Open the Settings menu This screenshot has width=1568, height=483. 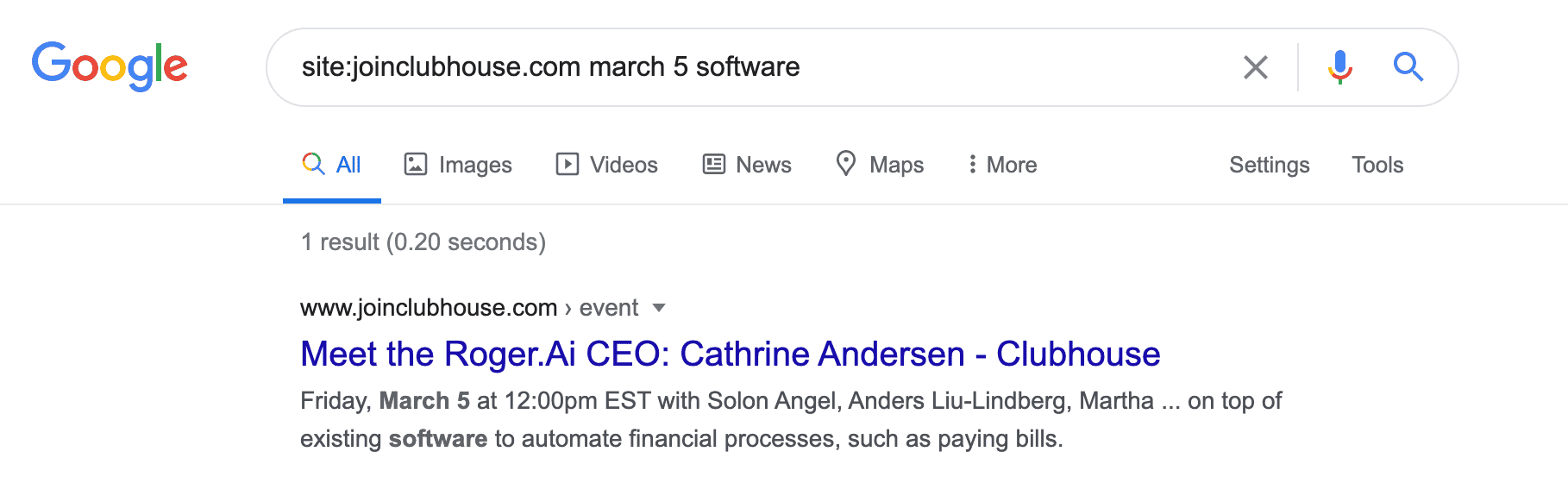1269,165
